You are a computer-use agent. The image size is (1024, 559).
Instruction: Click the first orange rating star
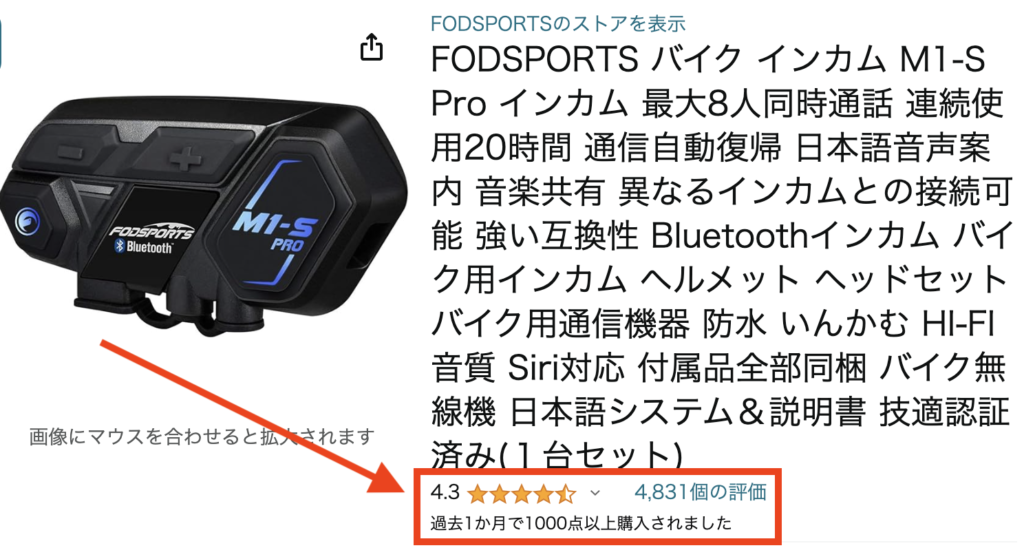[478, 494]
